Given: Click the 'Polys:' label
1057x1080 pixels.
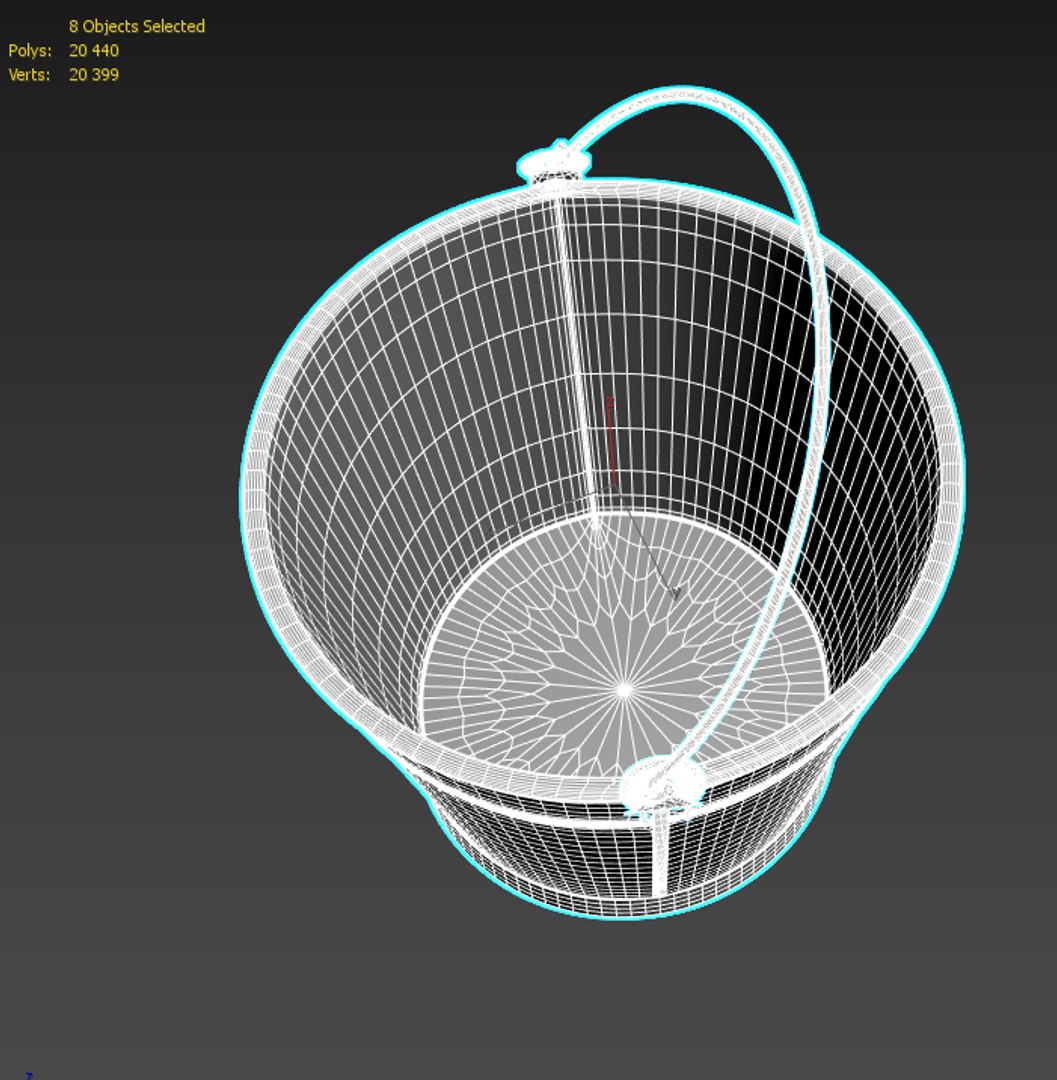Looking at the screenshot, I should [x=30, y=50].
